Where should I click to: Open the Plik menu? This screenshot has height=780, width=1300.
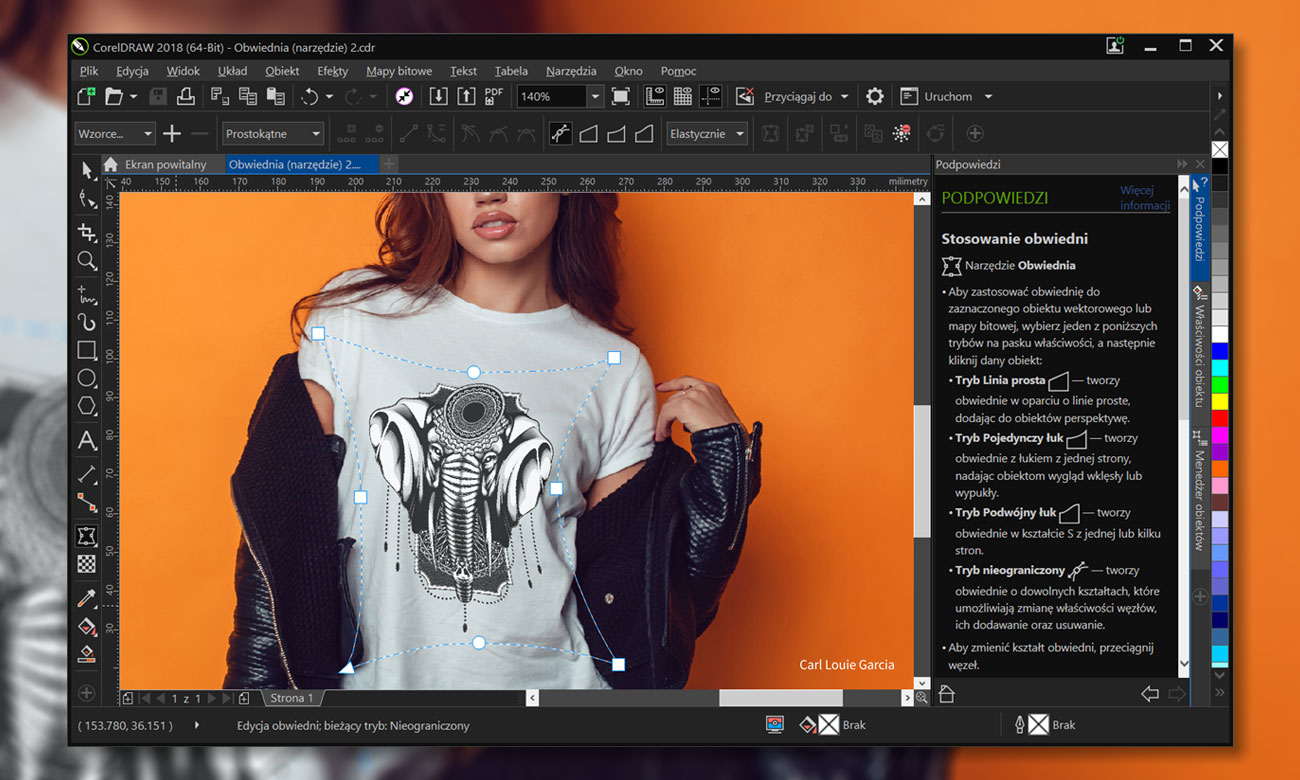click(x=89, y=71)
